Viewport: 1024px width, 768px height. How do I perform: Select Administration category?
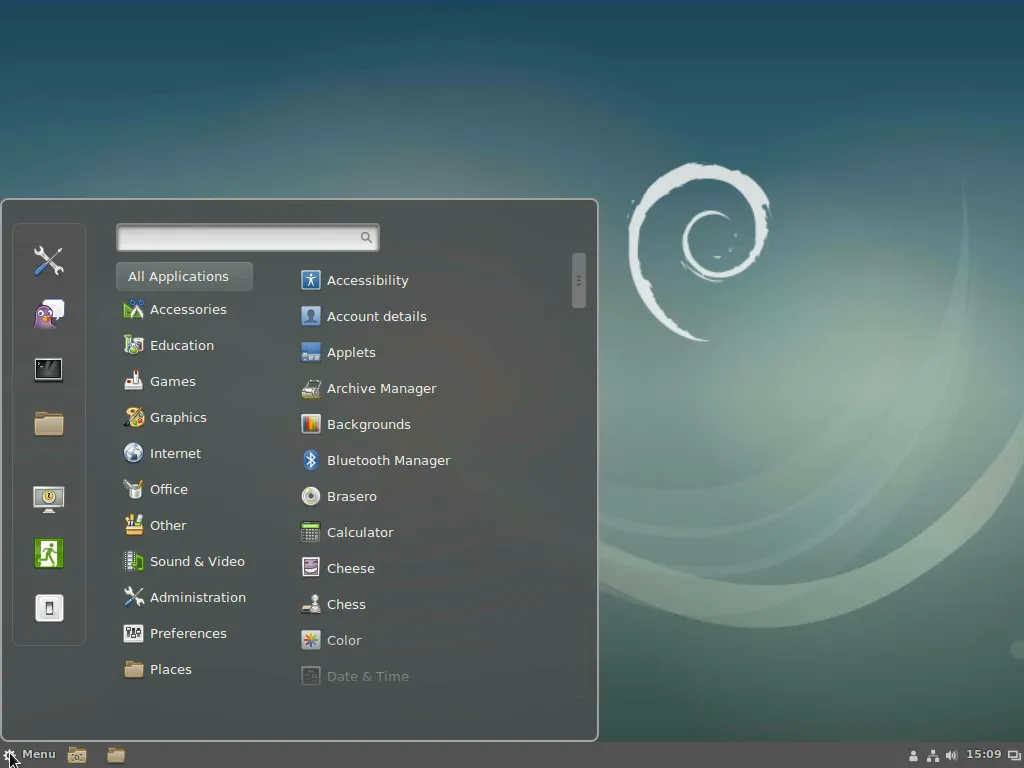pyautogui.click(x=184, y=597)
